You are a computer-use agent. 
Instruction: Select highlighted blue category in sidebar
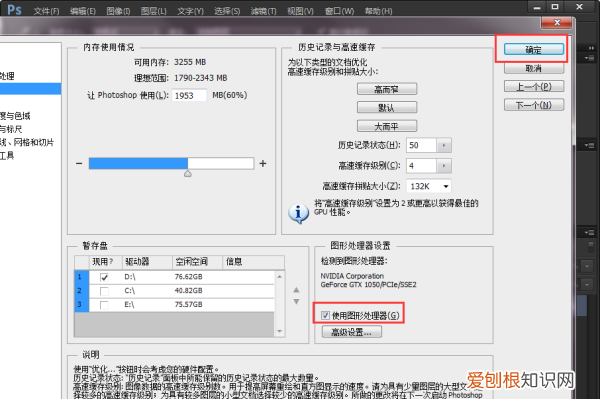[30, 89]
